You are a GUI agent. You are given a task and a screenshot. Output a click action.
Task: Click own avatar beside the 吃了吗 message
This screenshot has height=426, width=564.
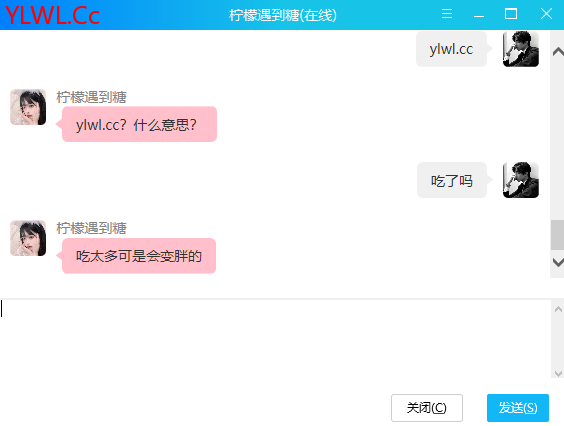520,180
